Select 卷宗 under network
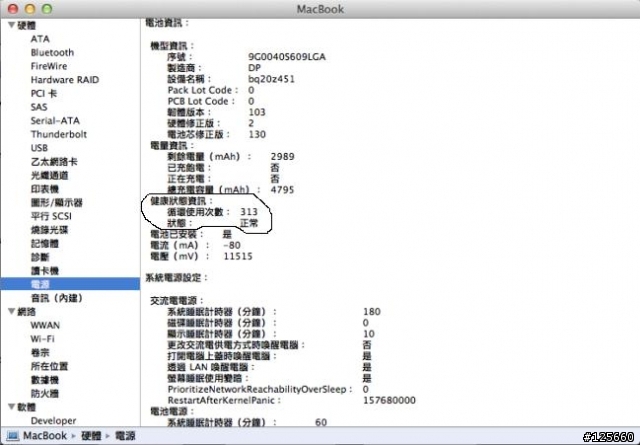 (x=40, y=353)
